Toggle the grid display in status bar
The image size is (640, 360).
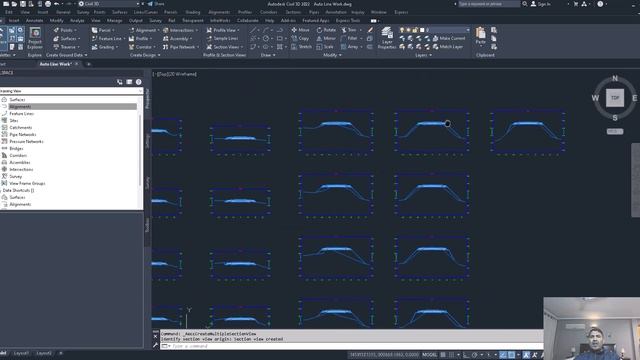pyautogui.click(x=443, y=355)
